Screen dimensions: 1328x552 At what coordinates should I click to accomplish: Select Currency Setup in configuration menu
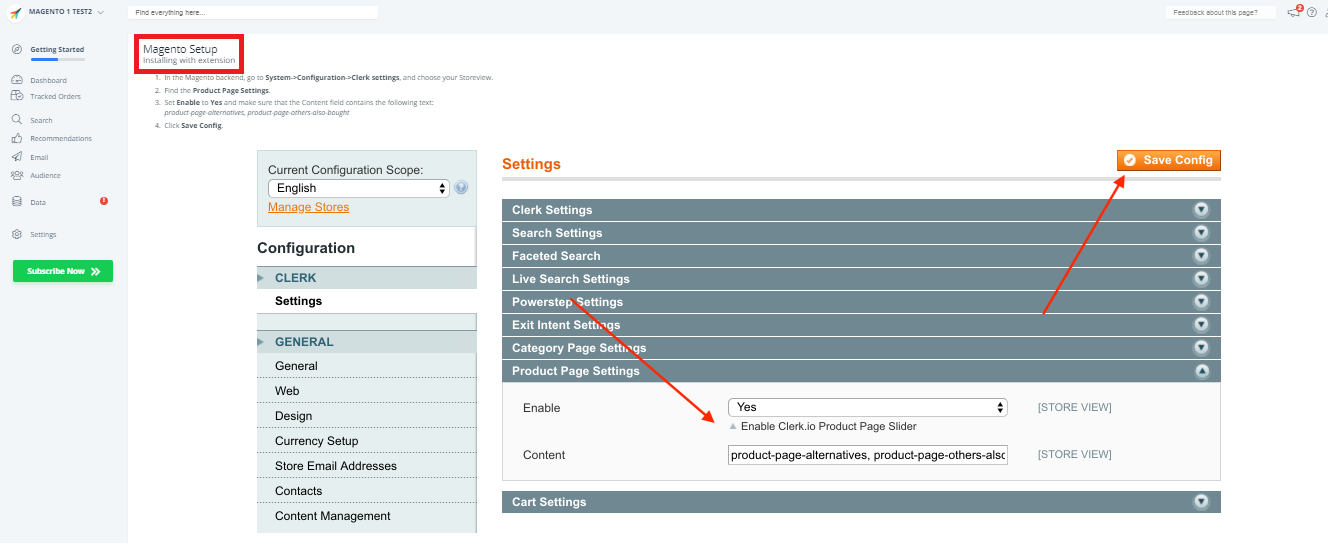[x=316, y=441]
